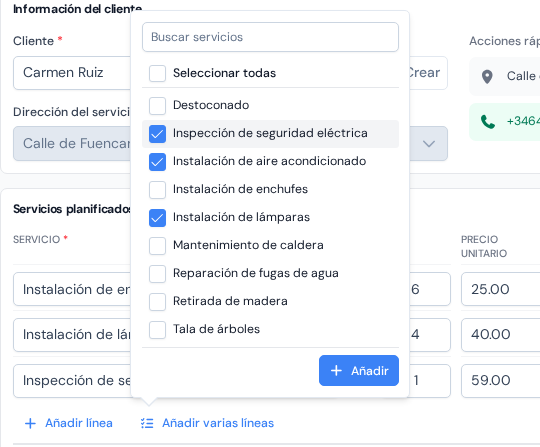Click Añadir varias líneas link
This screenshot has width=540, height=447.
(207, 423)
